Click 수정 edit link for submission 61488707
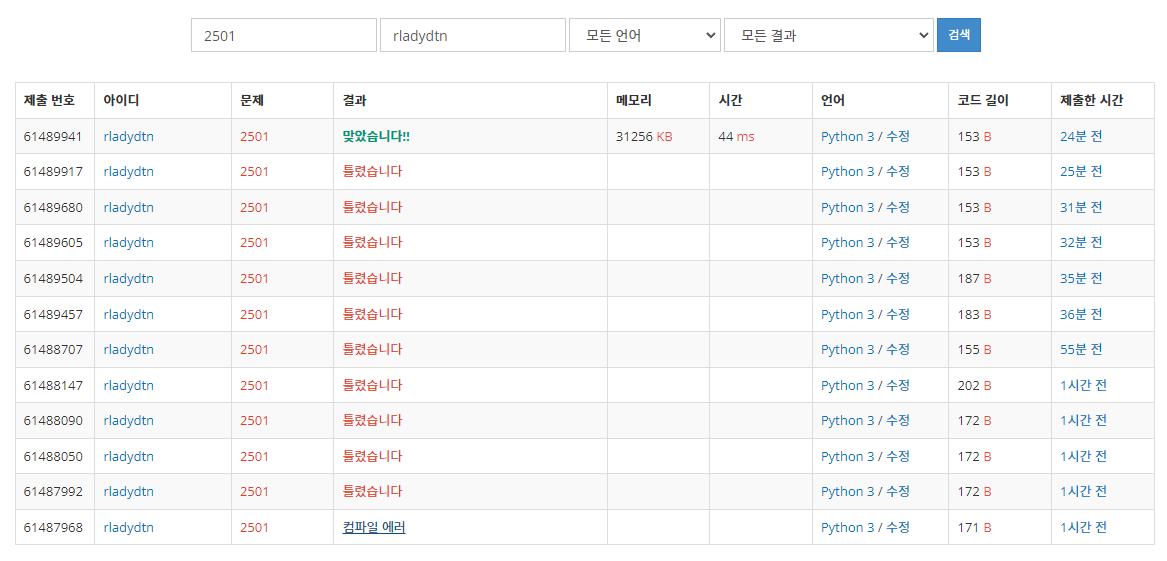This screenshot has width=1167, height=561. tap(898, 350)
